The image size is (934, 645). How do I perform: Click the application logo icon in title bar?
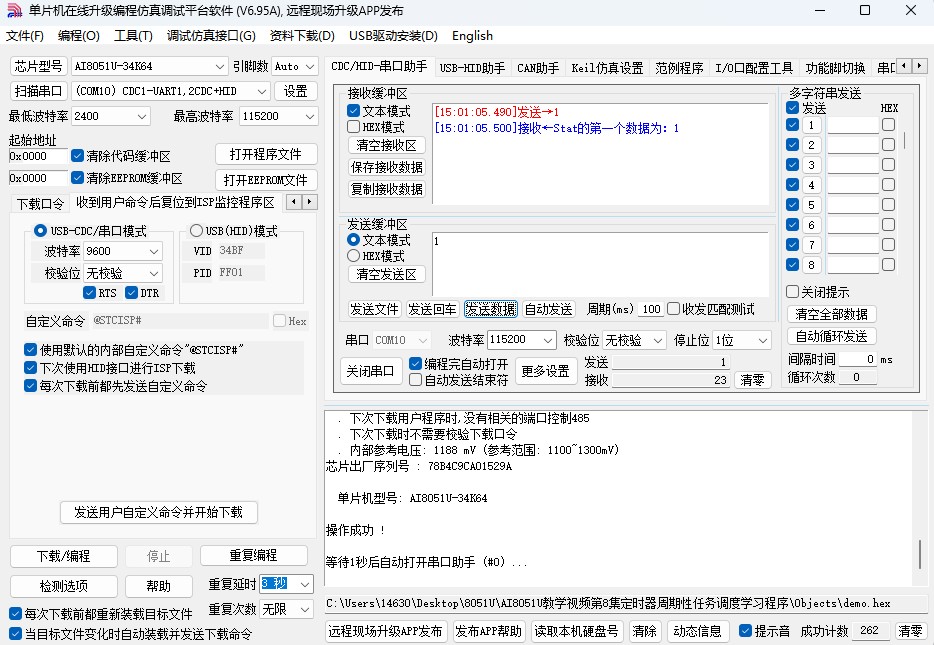[x=14, y=11]
